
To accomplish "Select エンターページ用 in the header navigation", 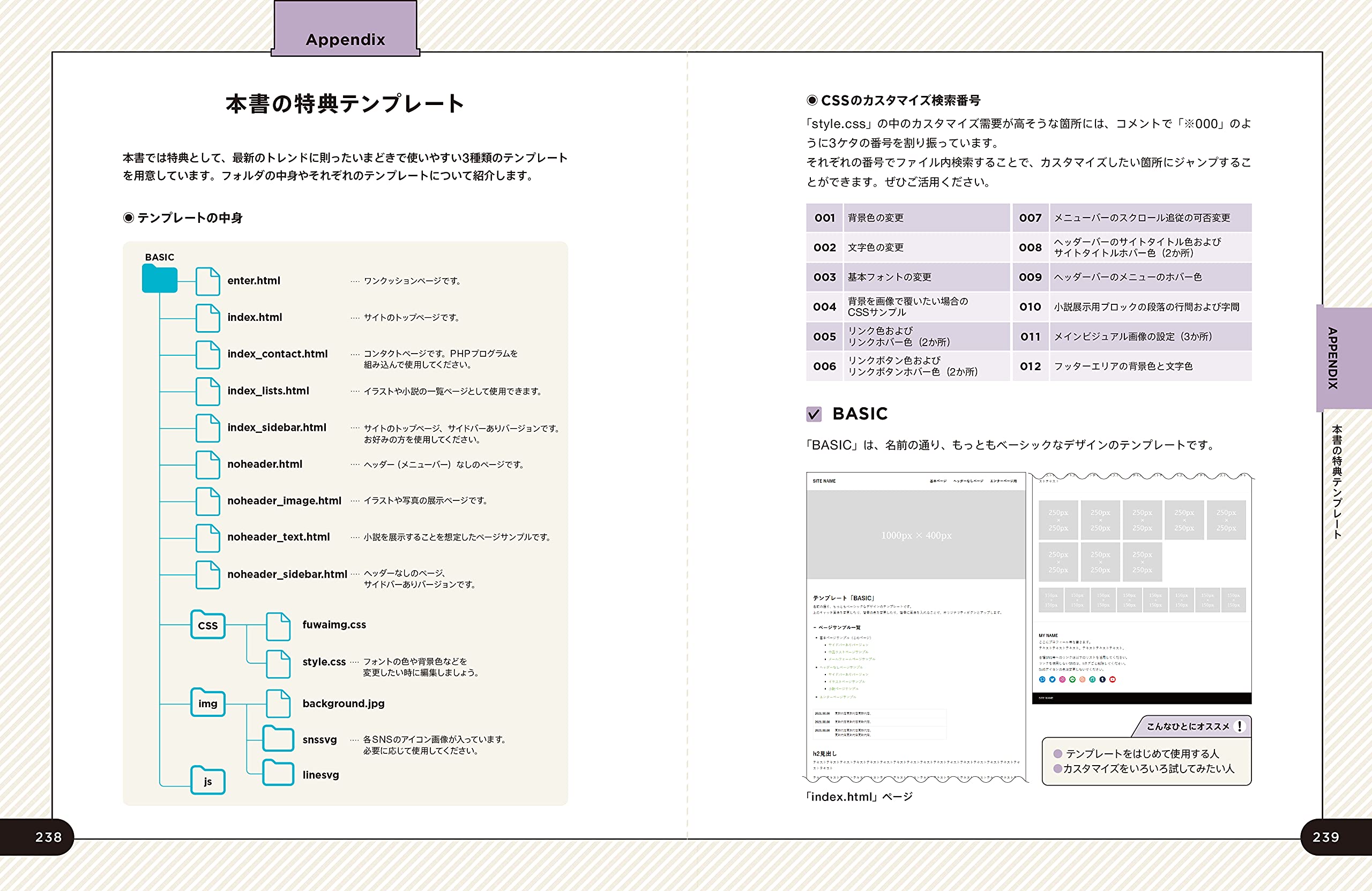I will pyautogui.click(x=1004, y=481).
